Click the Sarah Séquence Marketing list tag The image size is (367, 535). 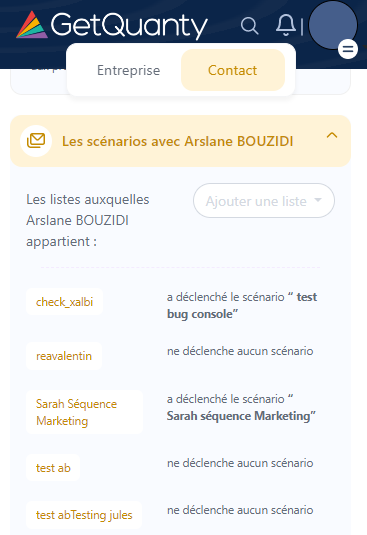coord(84,412)
